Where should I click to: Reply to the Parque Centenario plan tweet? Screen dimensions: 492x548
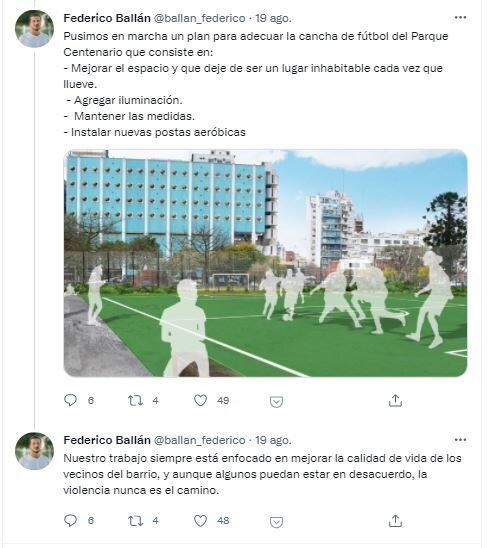(x=71, y=400)
